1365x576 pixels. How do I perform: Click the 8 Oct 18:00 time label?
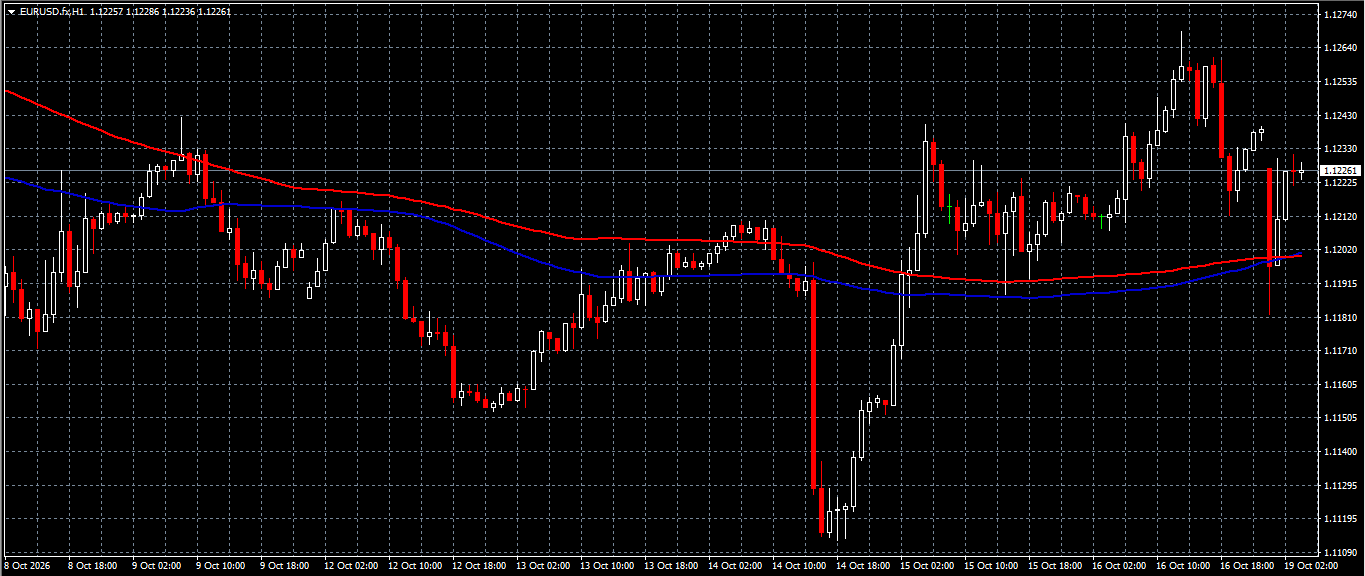[x=92, y=566]
